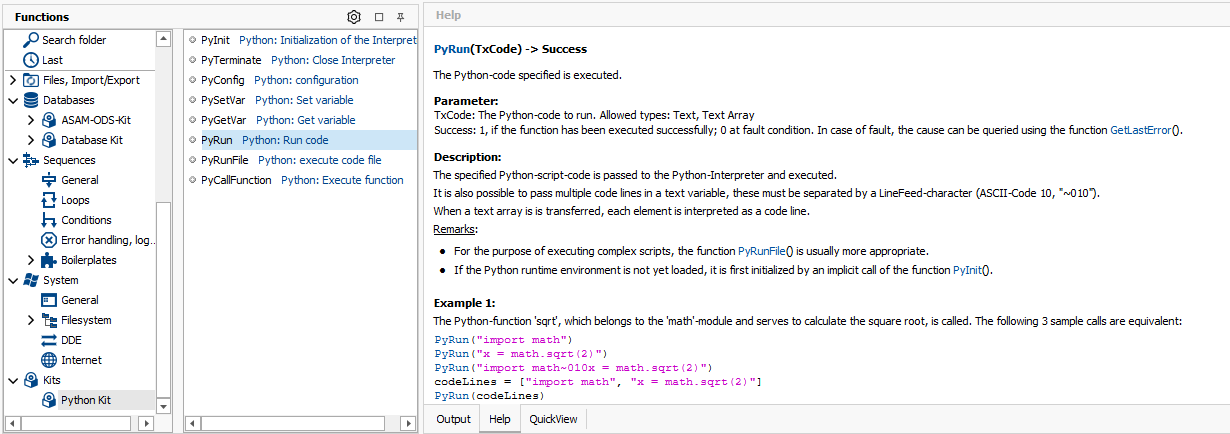Click the Error handling icon
The height and width of the screenshot is (434, 1230).
pos(49,240)
